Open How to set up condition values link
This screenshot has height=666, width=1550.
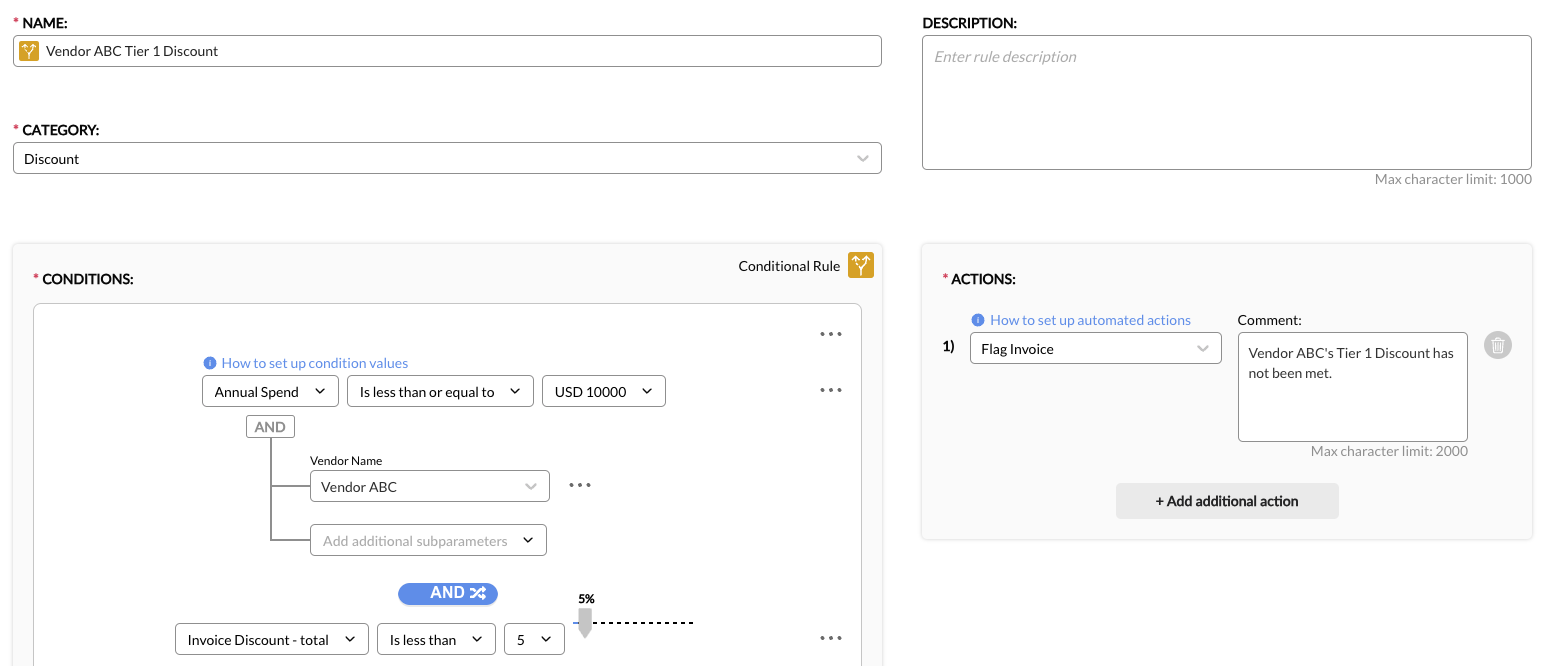tap(315, 363)
